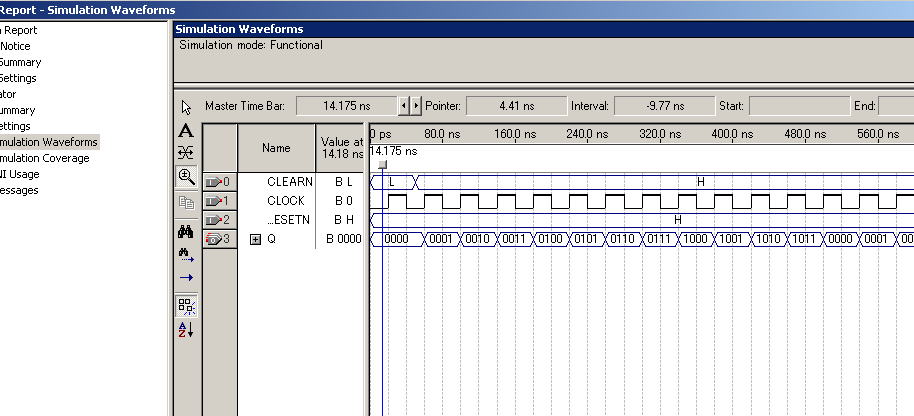Step Master Time Bar right arrow
914x416 pixels.
pyautogui.click(x=416, y=106)
